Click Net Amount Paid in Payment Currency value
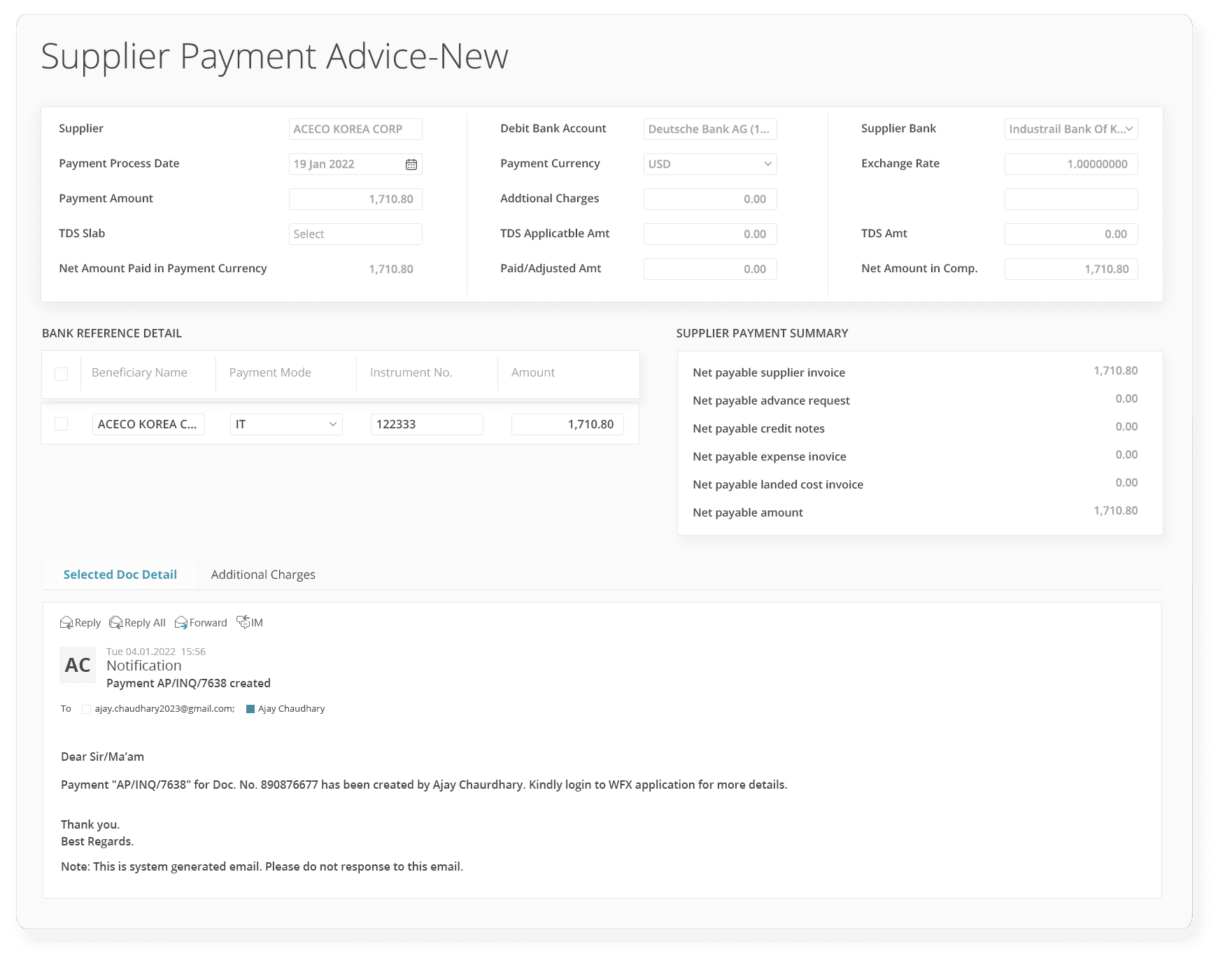 coord(391,269)
